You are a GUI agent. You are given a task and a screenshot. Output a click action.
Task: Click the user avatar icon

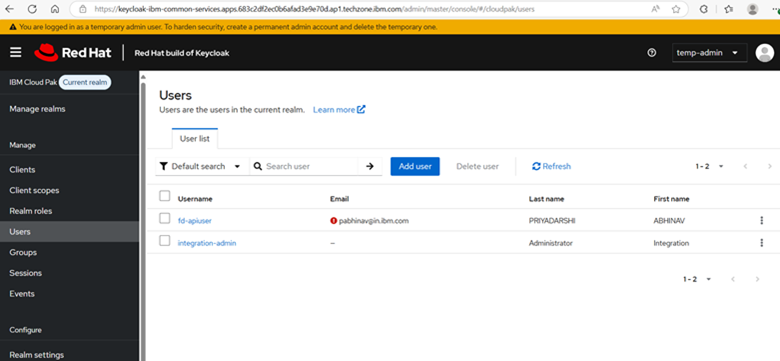[765, 53]
